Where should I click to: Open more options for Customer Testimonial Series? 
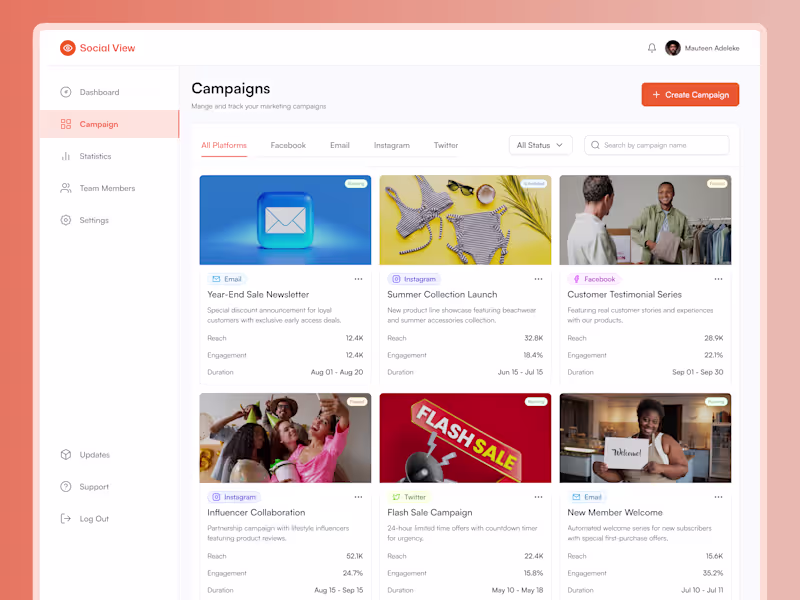click(718, 279)
